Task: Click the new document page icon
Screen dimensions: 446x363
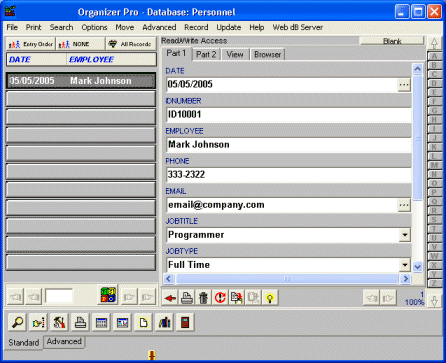Action: coord(143,322)
